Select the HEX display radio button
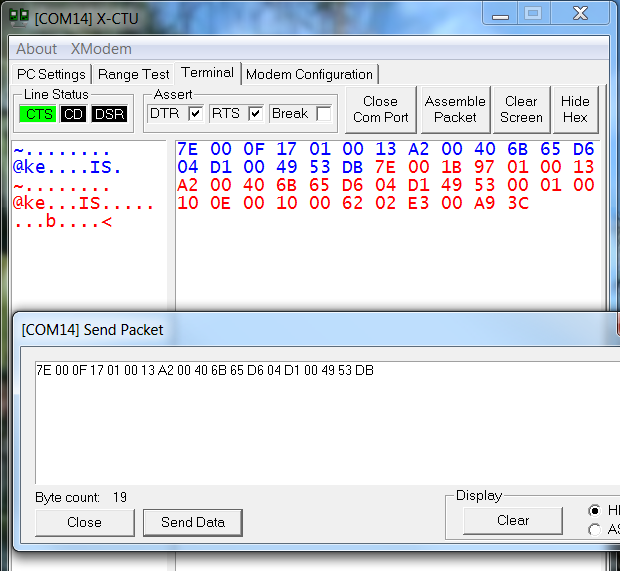The width and height of the screenshot is (620, 571). click(596, 510)
